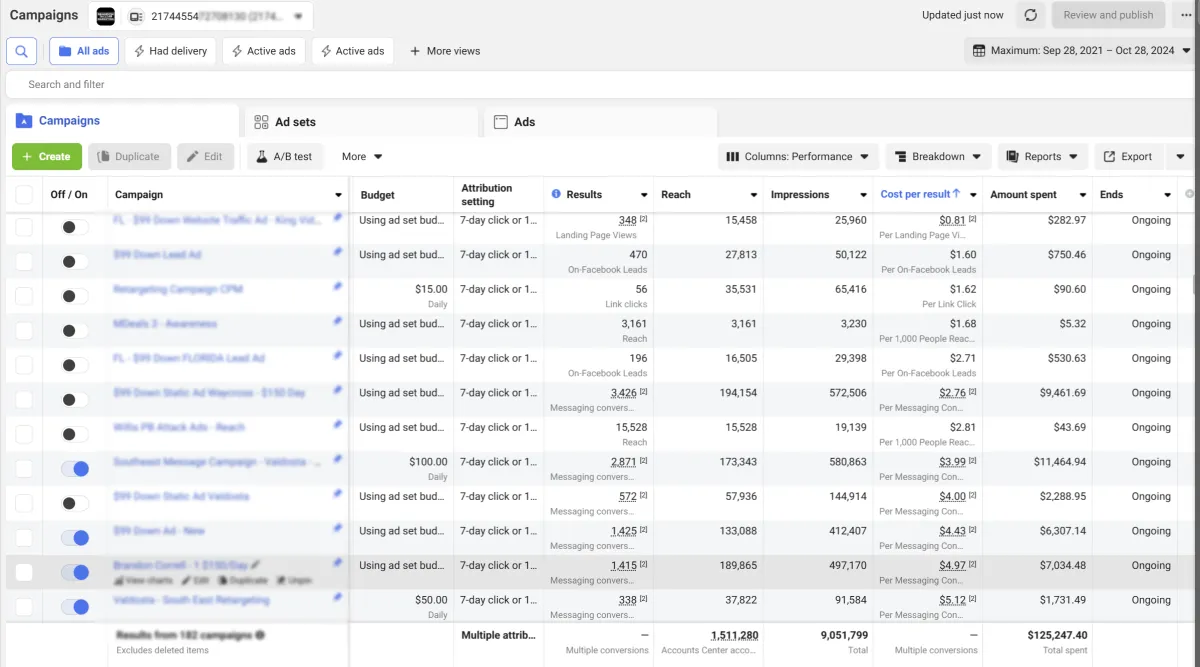1200x667 pixels.
Task: Click the A/B test flask button
Action: 283,157
